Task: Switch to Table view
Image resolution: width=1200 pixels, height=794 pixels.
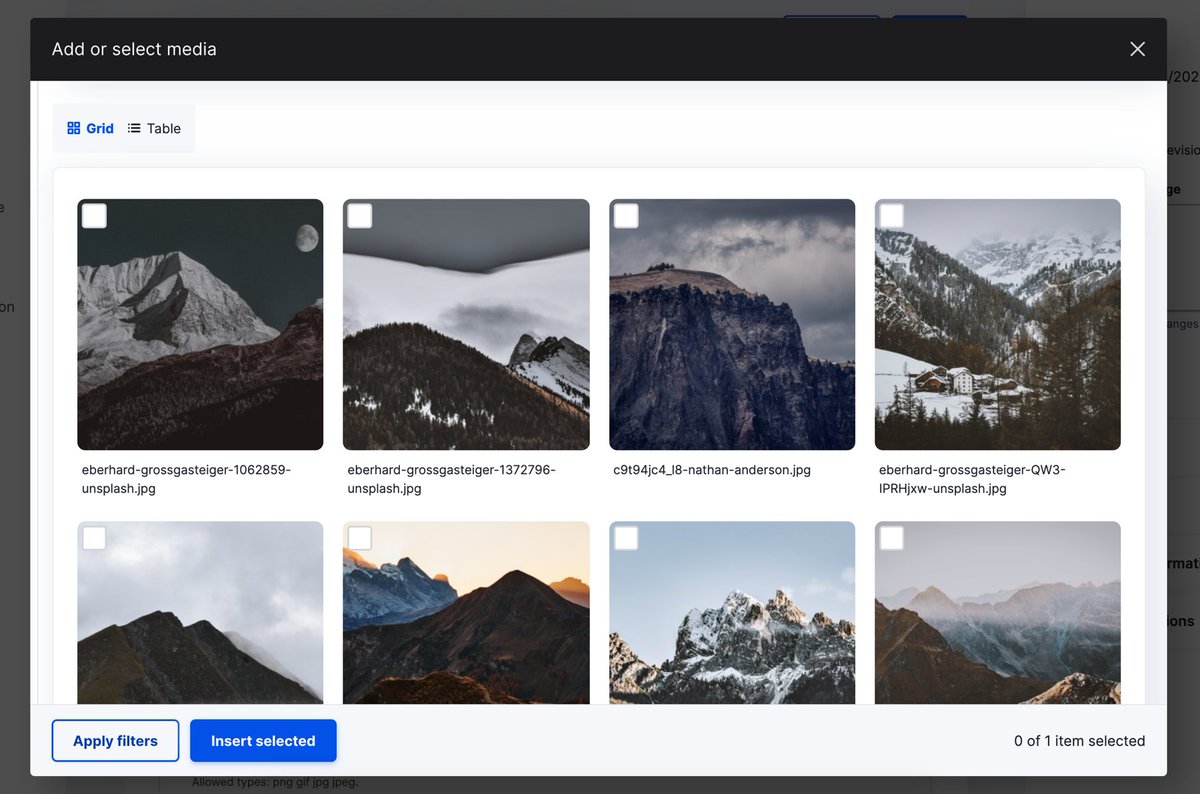Action: click(154, 128)
